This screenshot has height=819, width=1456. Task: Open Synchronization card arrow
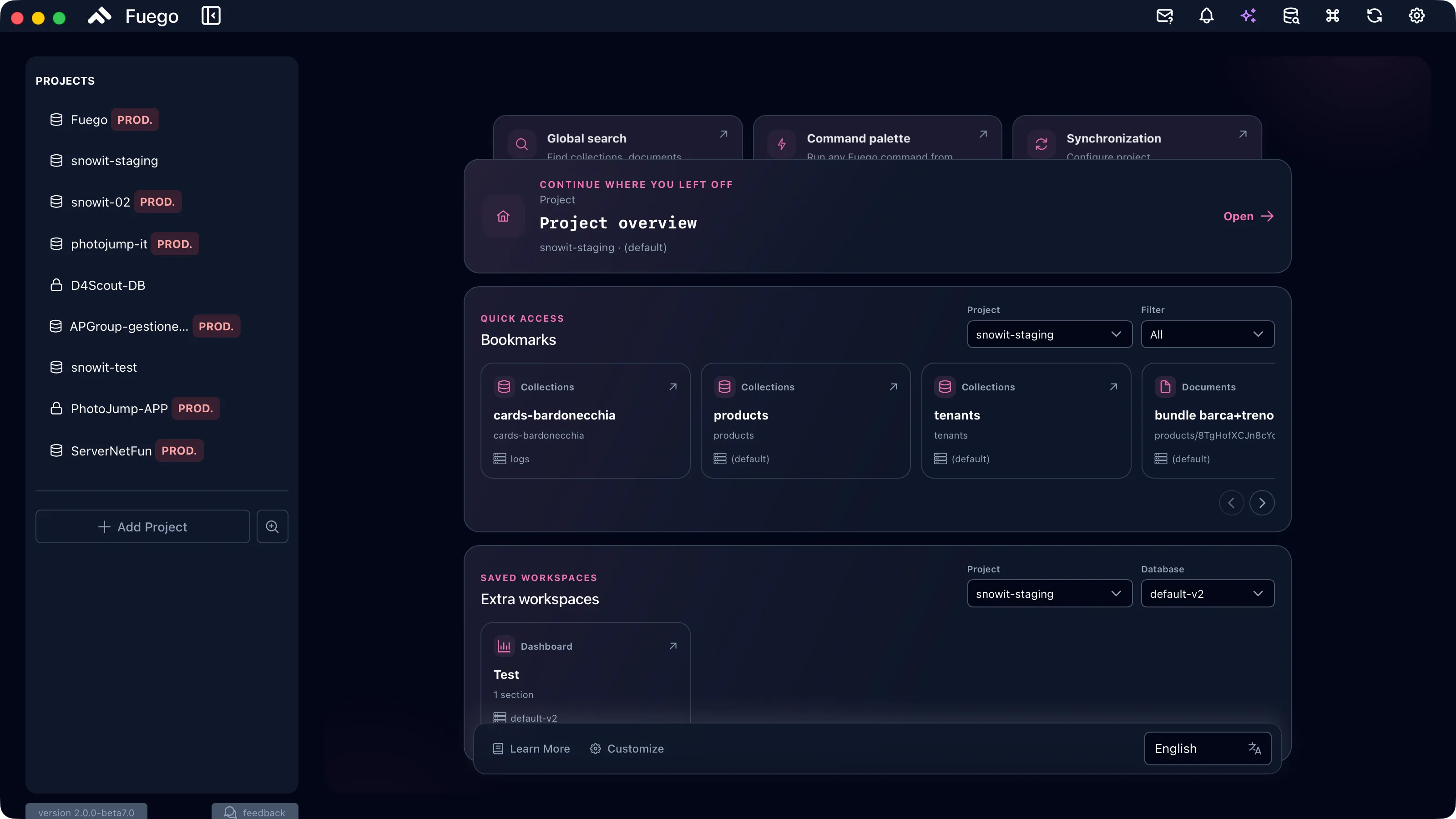tap(1243, 134)
